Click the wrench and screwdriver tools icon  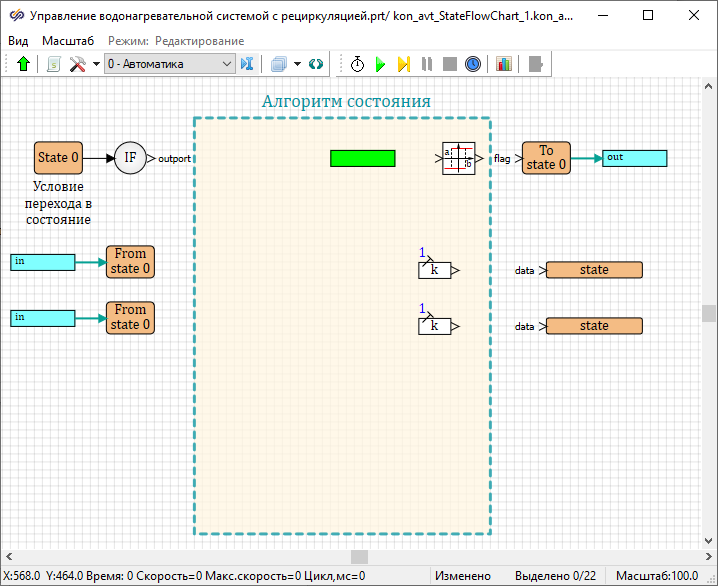tap(77, 64)
